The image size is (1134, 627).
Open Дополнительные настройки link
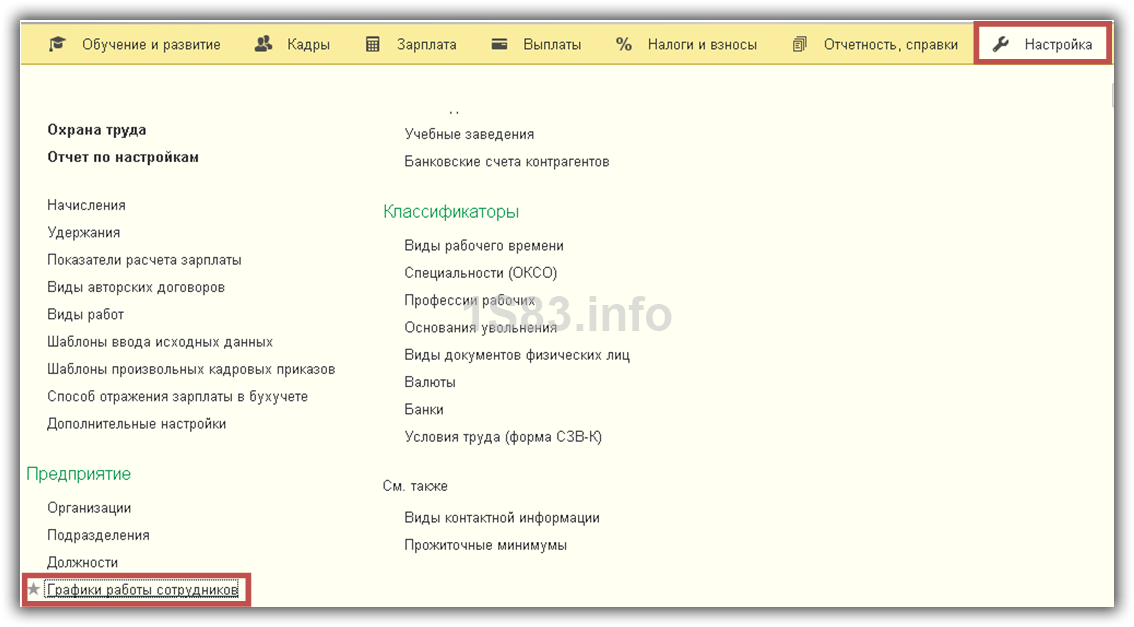click(137, 423)
